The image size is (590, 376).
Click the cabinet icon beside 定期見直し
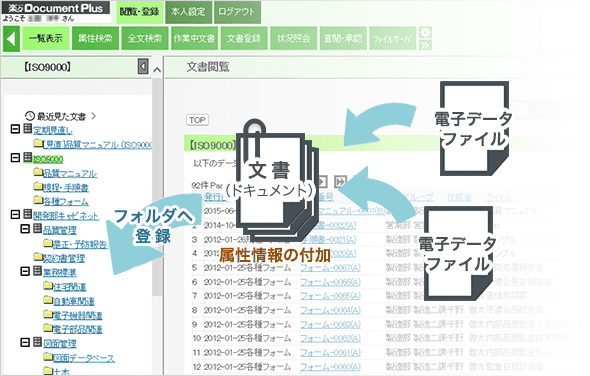pyautogui.click(x=27, y=129)
